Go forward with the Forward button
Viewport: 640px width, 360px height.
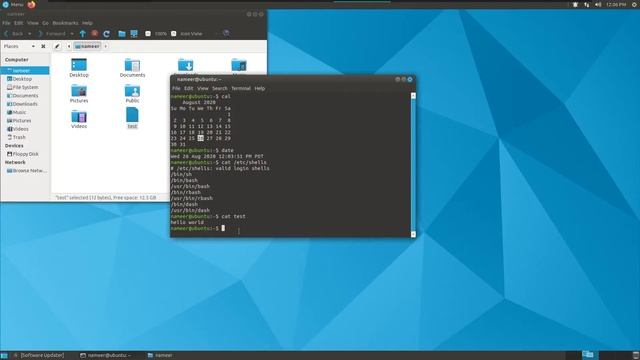[x=51, y=33]
